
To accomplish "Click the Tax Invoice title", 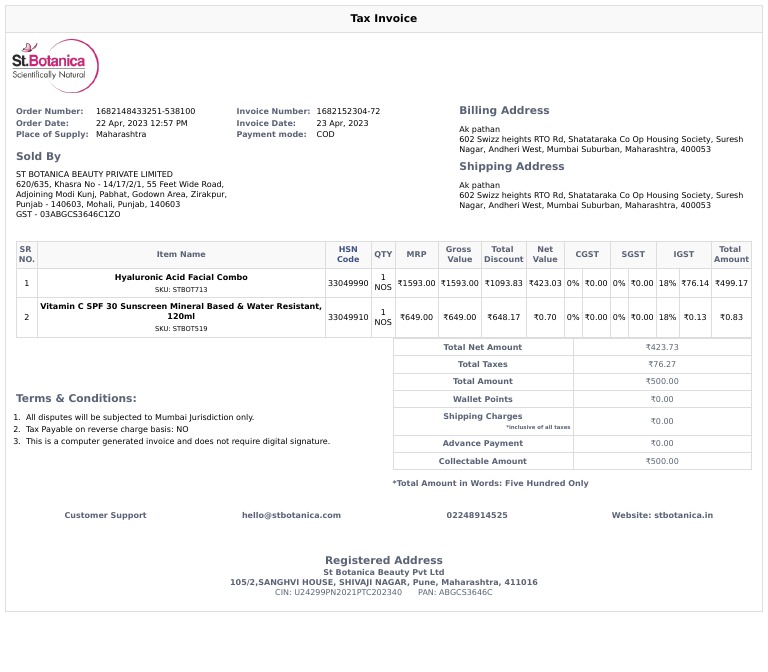I will click(384, 19).
